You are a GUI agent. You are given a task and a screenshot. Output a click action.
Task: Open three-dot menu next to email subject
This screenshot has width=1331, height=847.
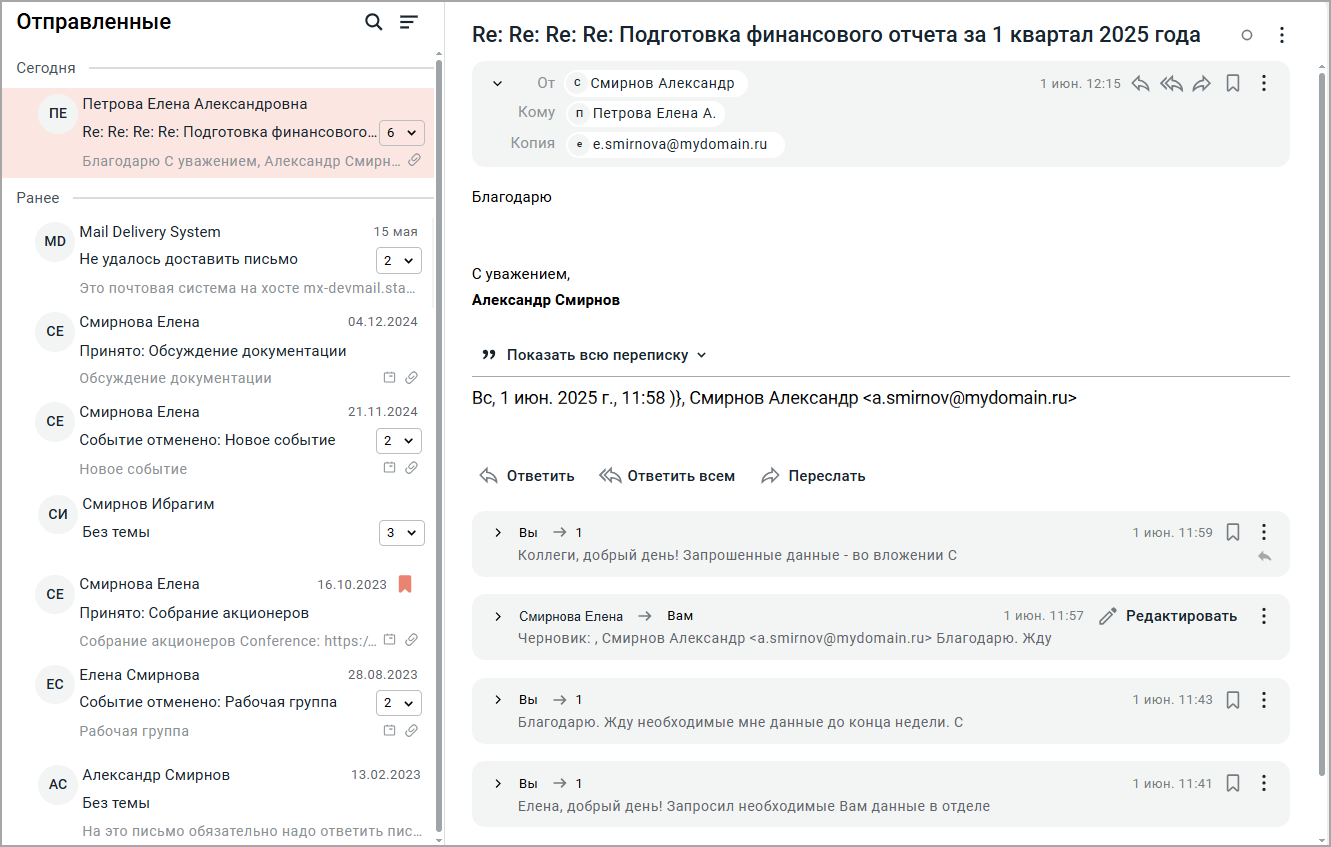pos(1282,35)
